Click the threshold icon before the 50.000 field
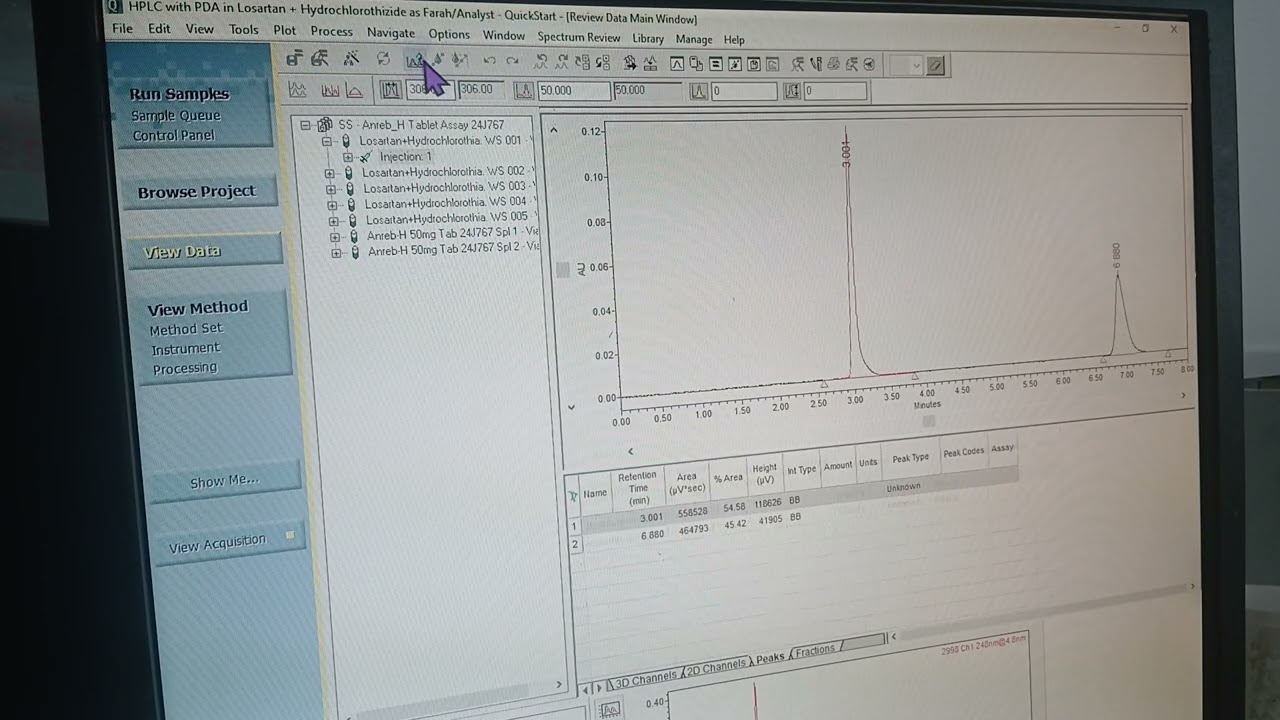Screen dimensions: 1280x720 (x=523, y=90)
